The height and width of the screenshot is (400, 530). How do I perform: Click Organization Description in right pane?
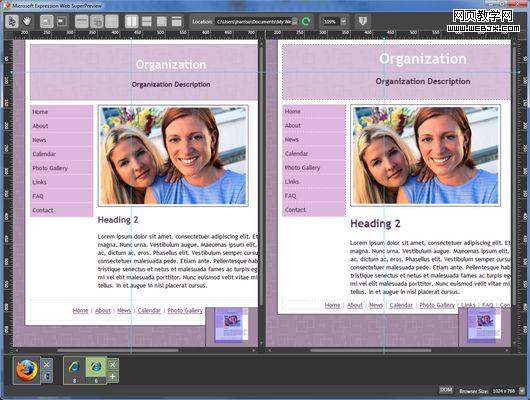click(423, 81)
